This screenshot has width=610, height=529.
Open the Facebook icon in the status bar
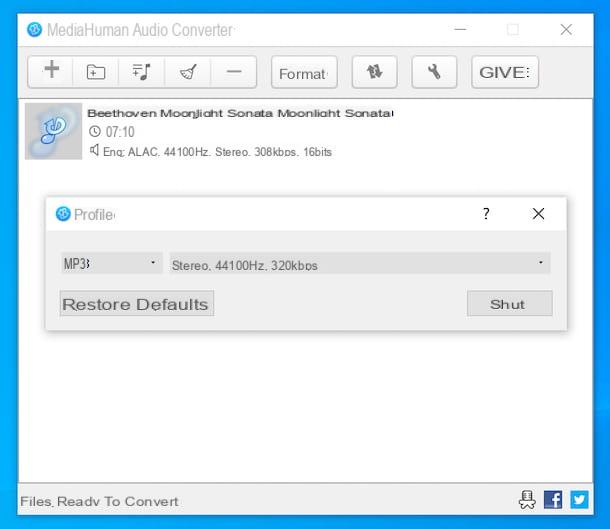click(x=553, y=500)
